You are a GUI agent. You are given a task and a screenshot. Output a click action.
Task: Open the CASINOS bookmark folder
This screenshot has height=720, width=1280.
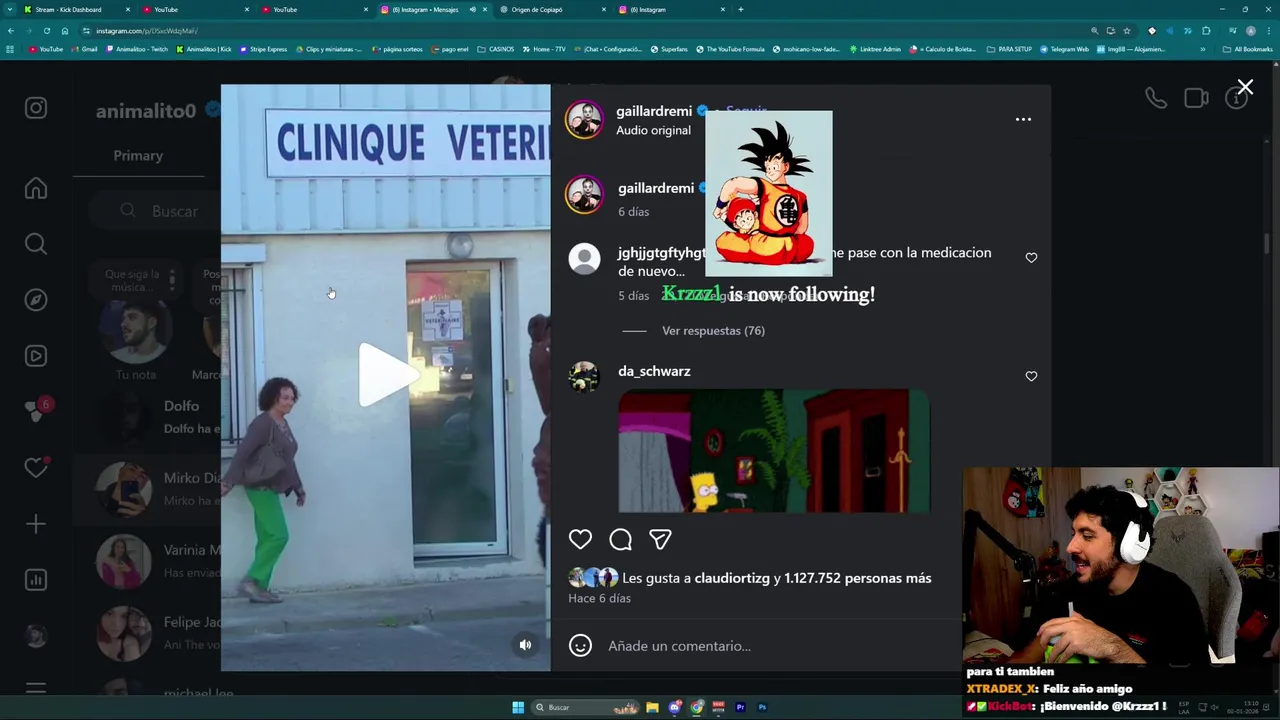pyautogui.click(x=496, y=49)
